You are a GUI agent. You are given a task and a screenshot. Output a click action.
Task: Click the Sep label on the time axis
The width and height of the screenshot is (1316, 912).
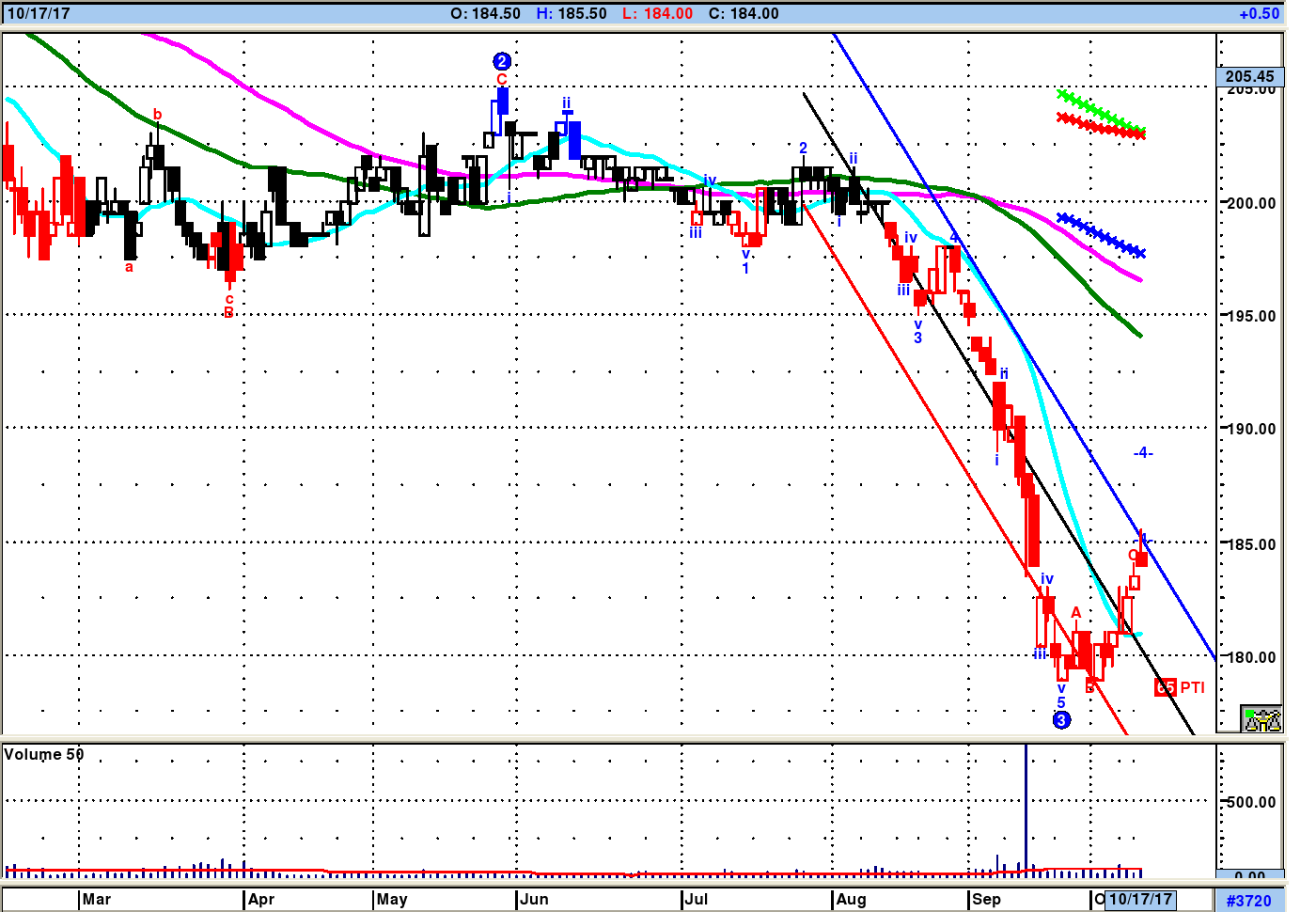pyautogui.click(x=986, y=899)
